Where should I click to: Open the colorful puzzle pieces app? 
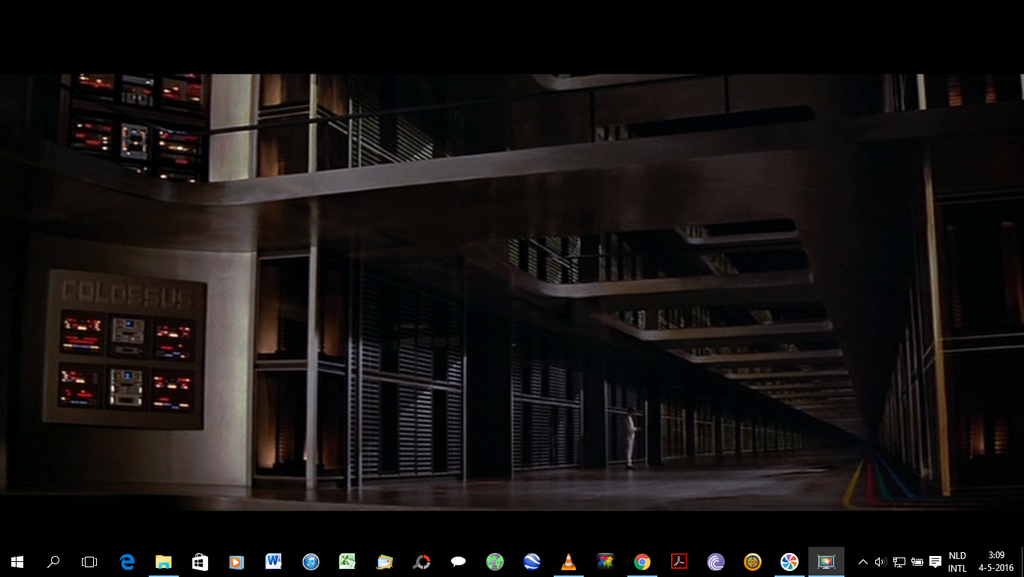click(605, 561)
